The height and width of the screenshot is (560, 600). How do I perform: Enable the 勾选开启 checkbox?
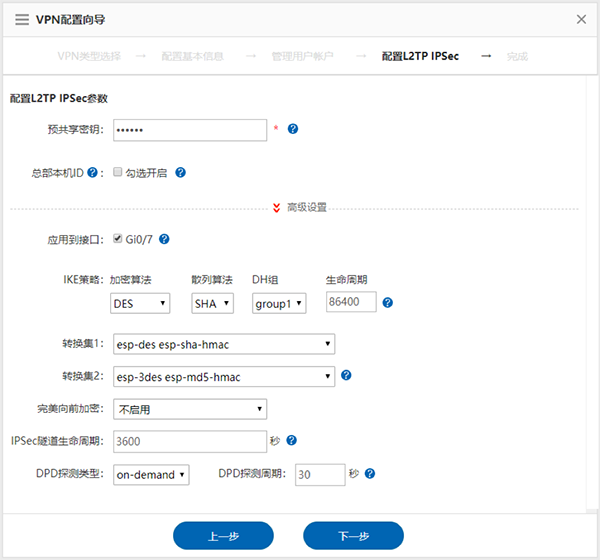[118, 172]
